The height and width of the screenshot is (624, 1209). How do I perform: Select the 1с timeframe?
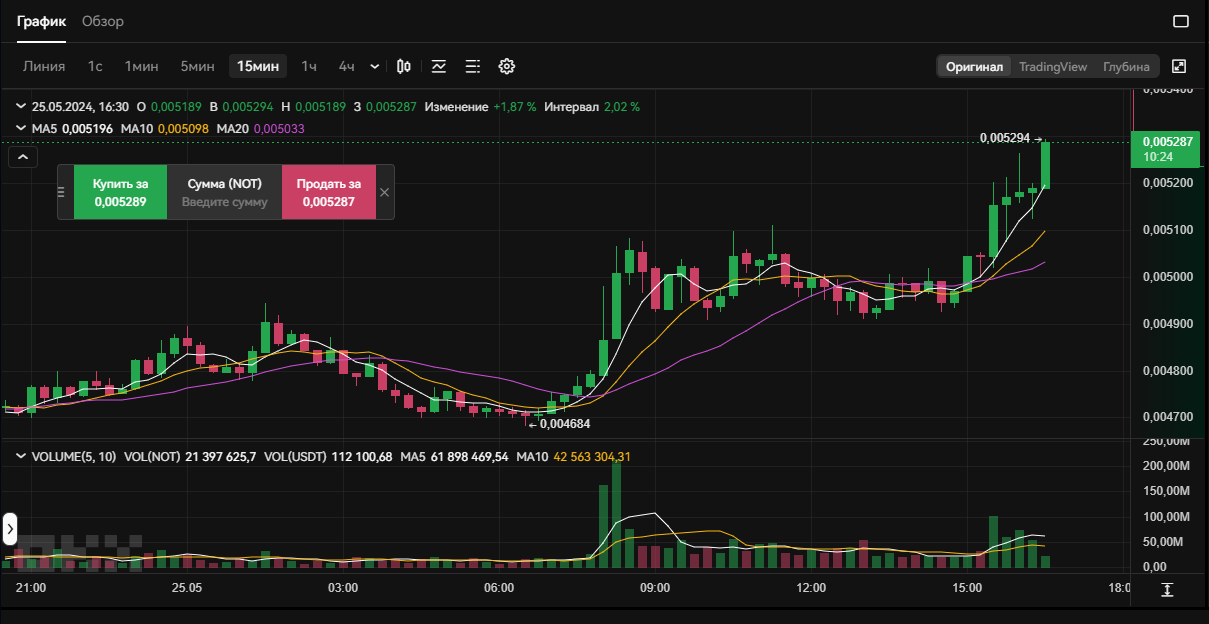tap(95, 66)
